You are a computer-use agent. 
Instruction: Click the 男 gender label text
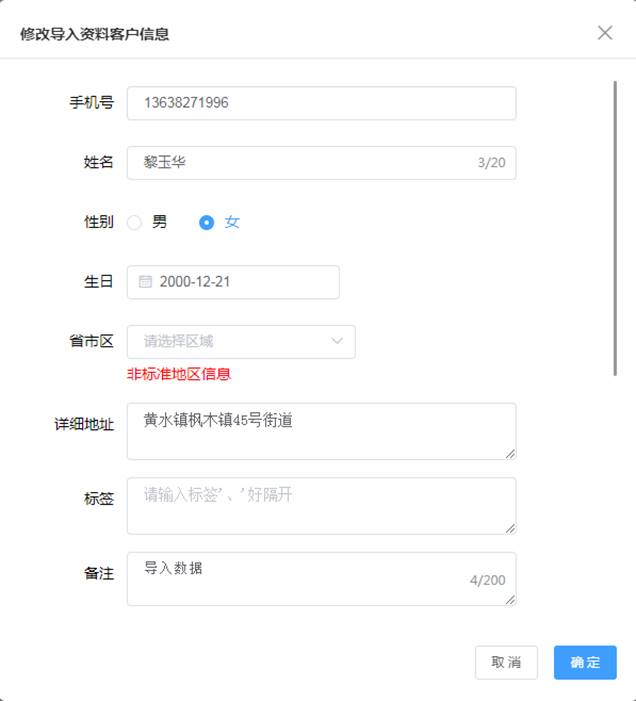tap(160, 222)
